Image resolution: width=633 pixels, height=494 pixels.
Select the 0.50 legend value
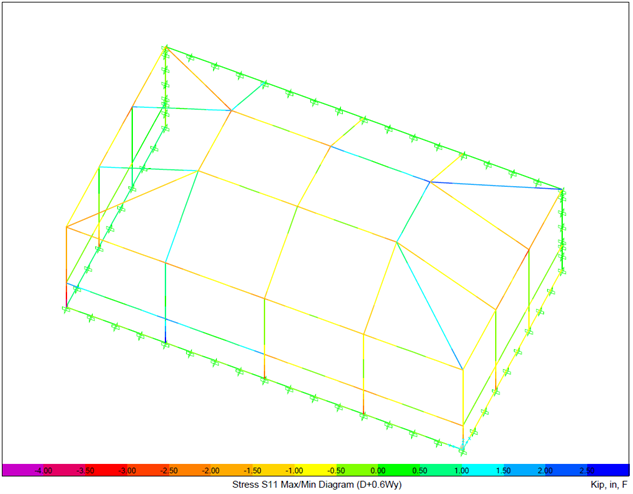pos(420,471)
